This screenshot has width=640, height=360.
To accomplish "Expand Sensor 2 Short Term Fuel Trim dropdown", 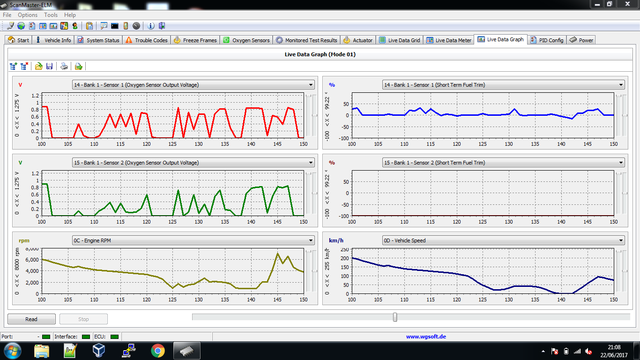I will point(621,162).
